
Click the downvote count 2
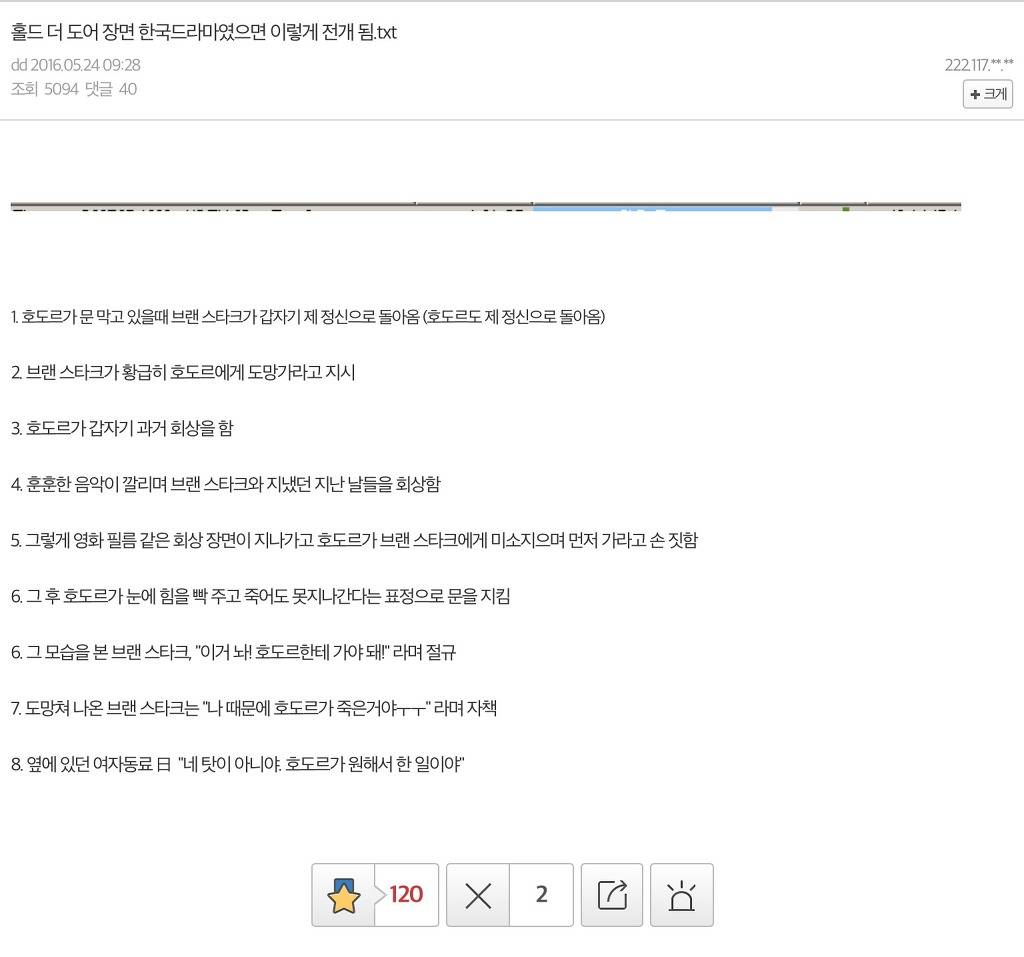tap(541, 895)
